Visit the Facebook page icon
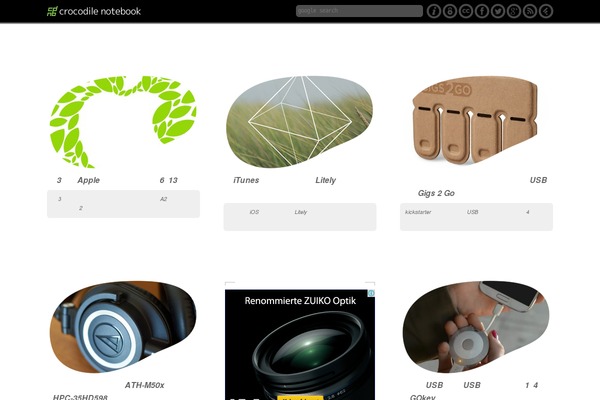 pos(482,11)
